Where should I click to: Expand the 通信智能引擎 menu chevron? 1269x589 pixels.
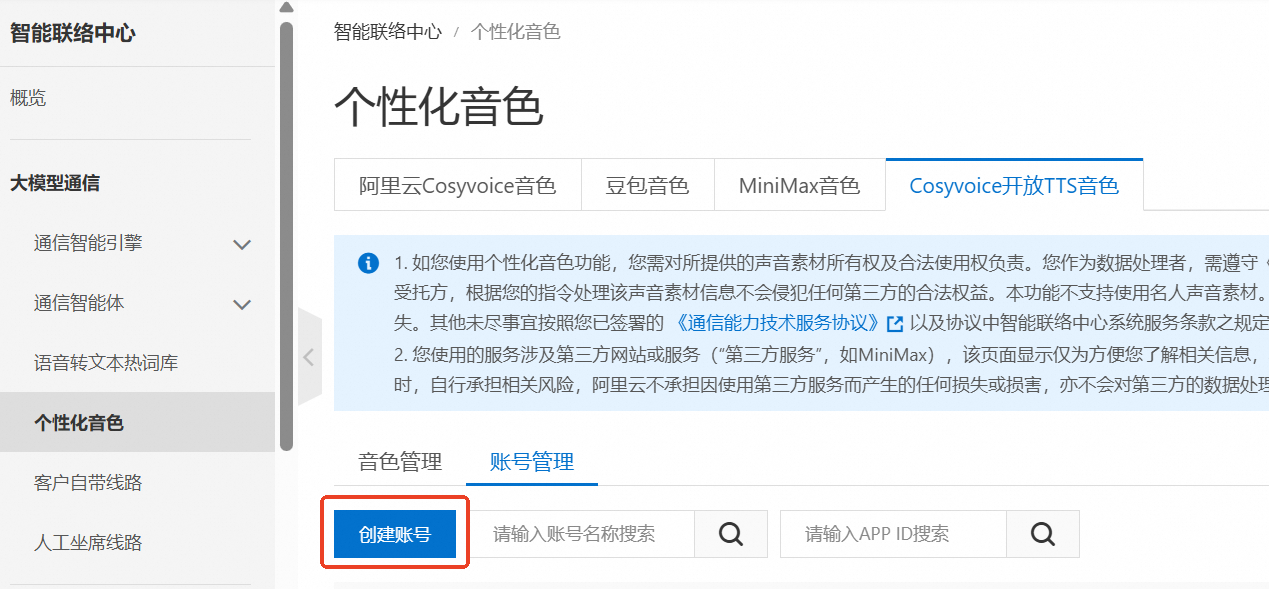(x=242, y=244)
